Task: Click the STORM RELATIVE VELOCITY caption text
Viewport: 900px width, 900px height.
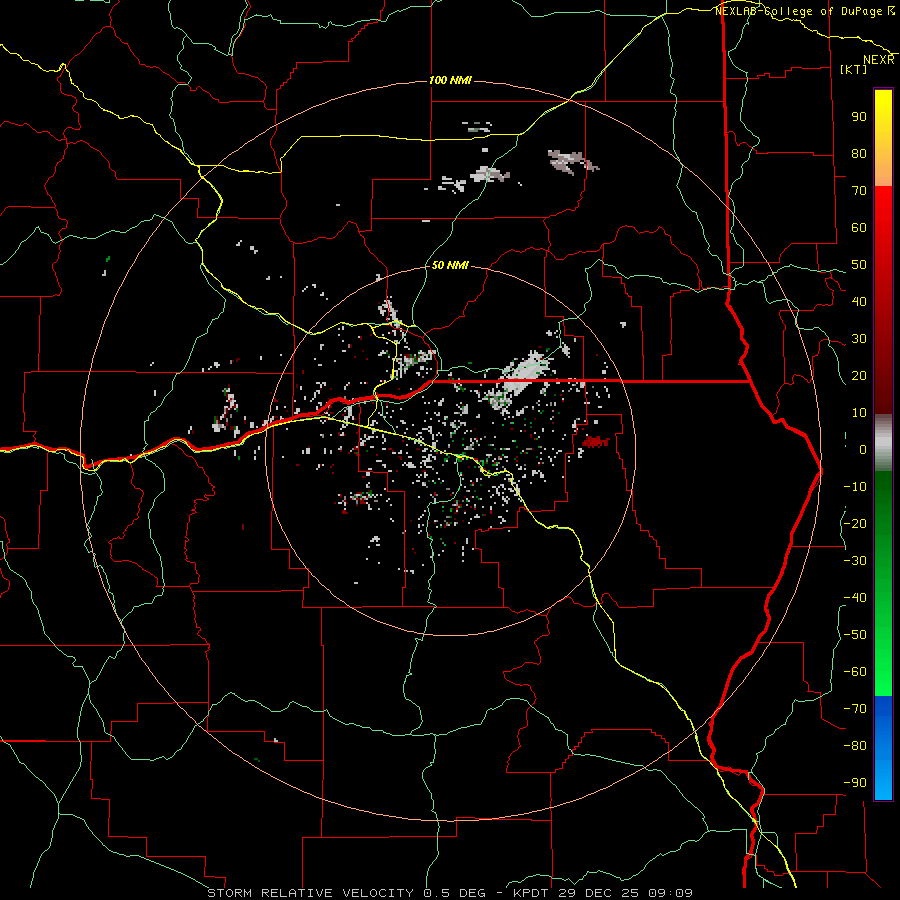Action: click(x=310, y=893)
